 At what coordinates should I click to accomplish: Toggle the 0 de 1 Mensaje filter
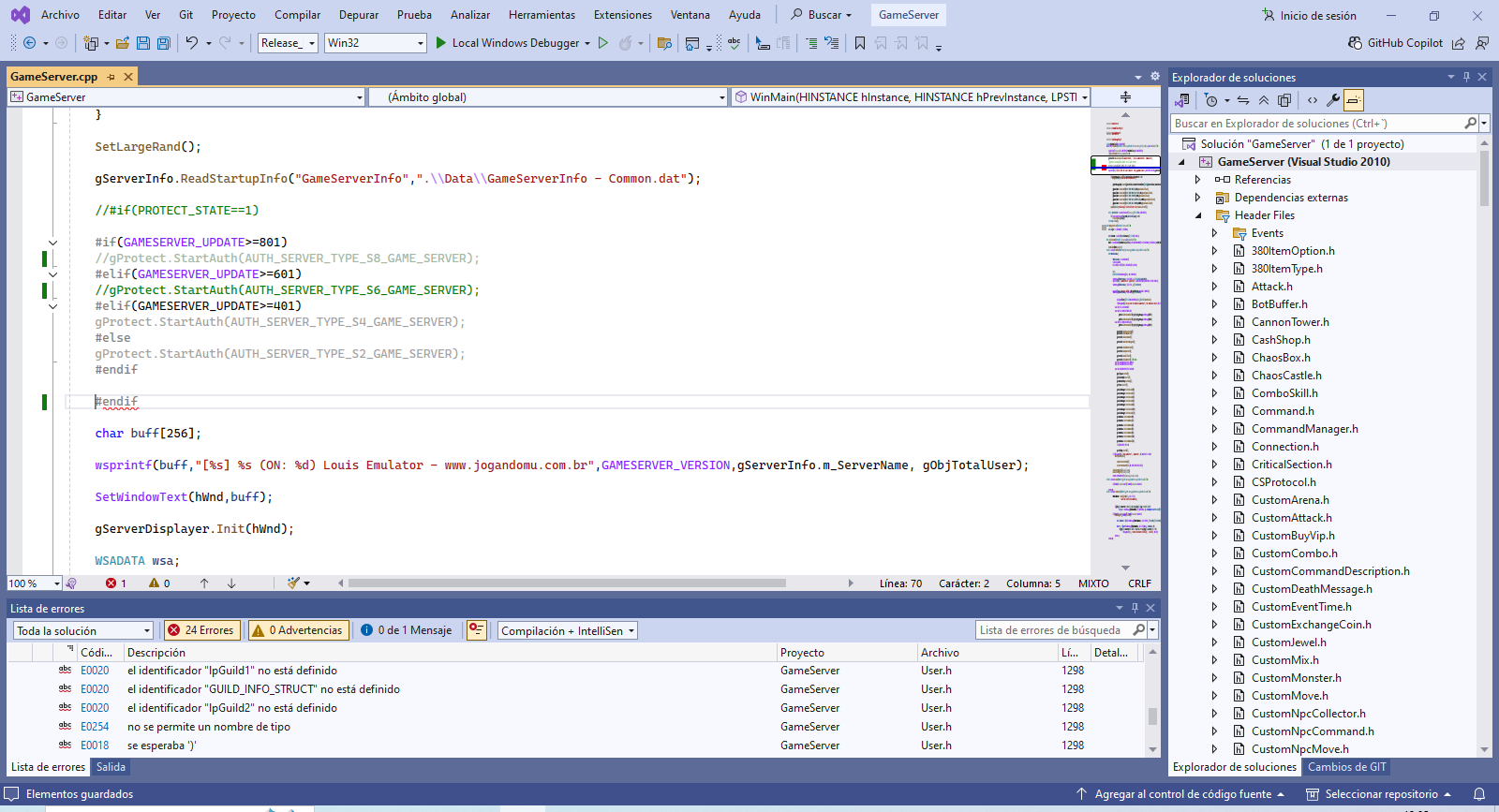coord(407,630)
